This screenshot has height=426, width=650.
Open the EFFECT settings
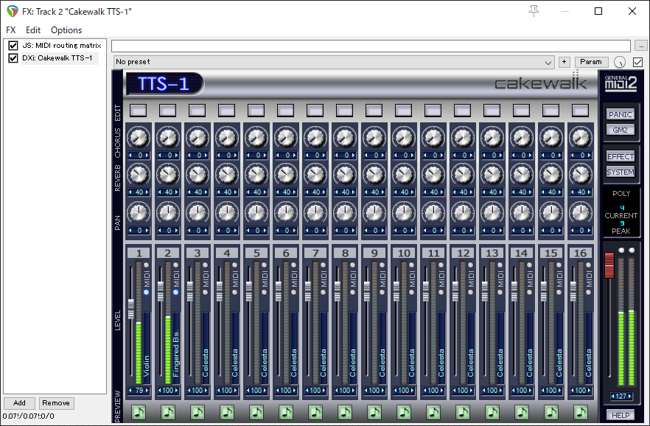[x=620, y=156]
